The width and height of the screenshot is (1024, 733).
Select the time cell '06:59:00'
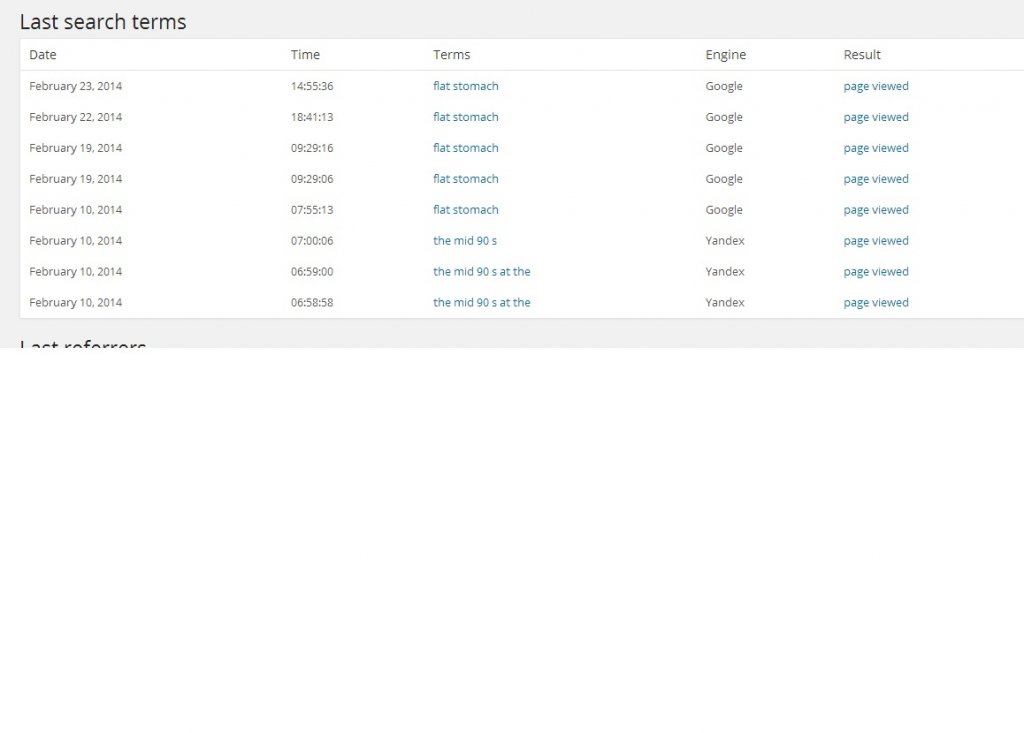[312, 271]
